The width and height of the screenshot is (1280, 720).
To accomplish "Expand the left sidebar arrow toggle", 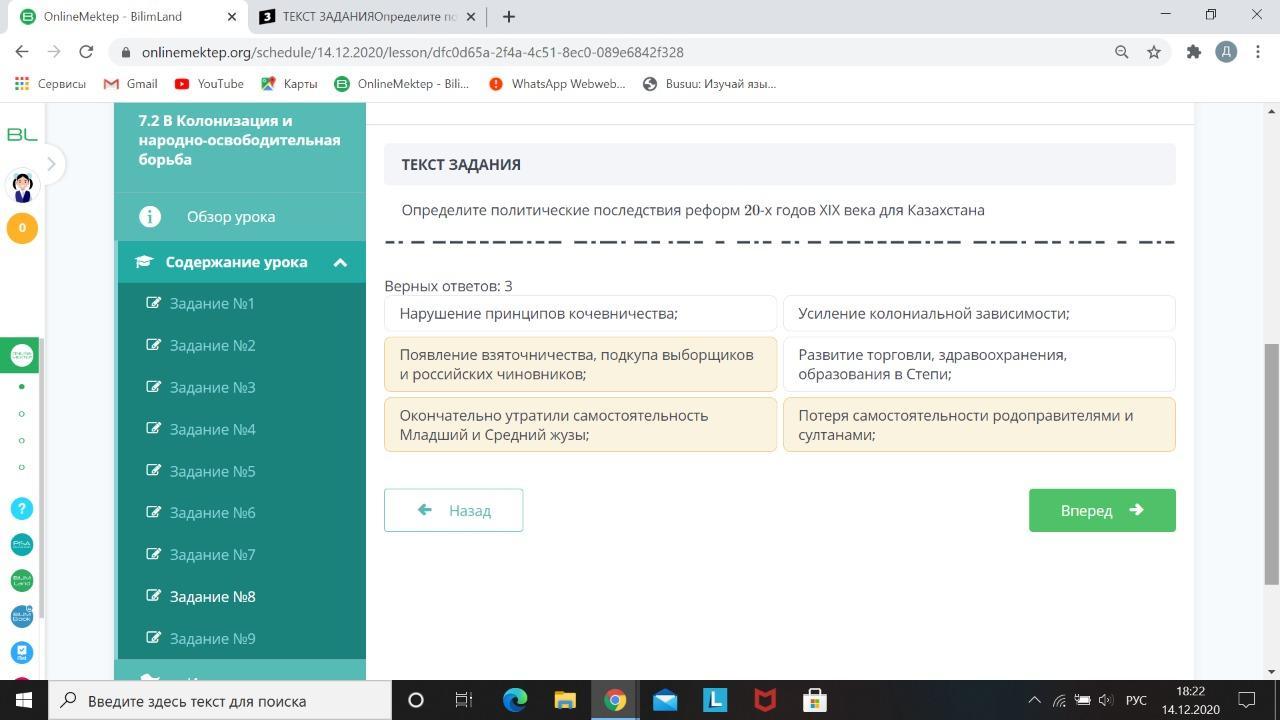I will 51,164.
